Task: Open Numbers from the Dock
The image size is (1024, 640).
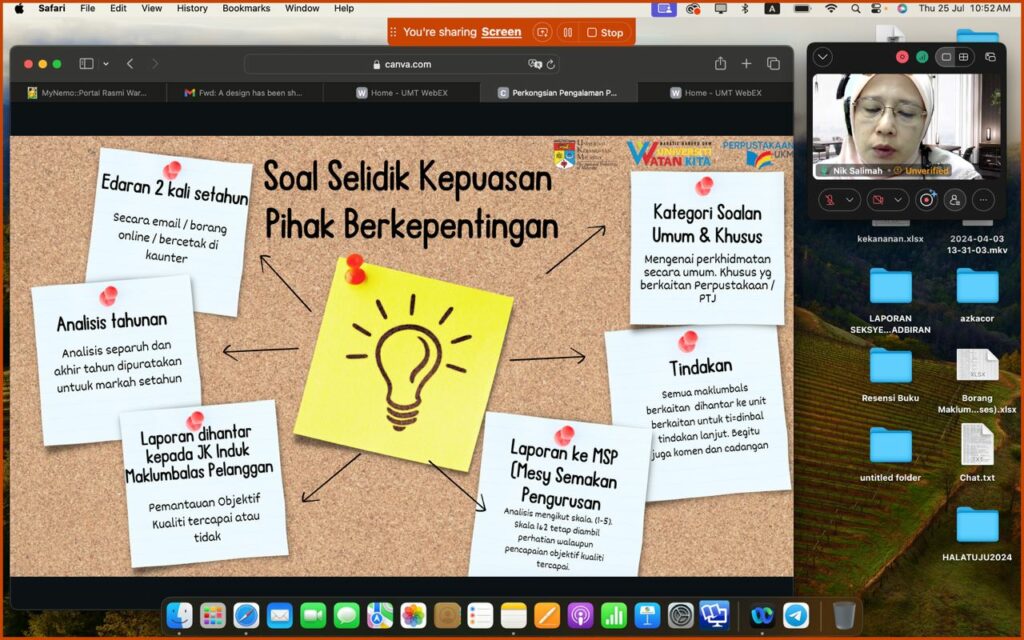Action: 613,615
